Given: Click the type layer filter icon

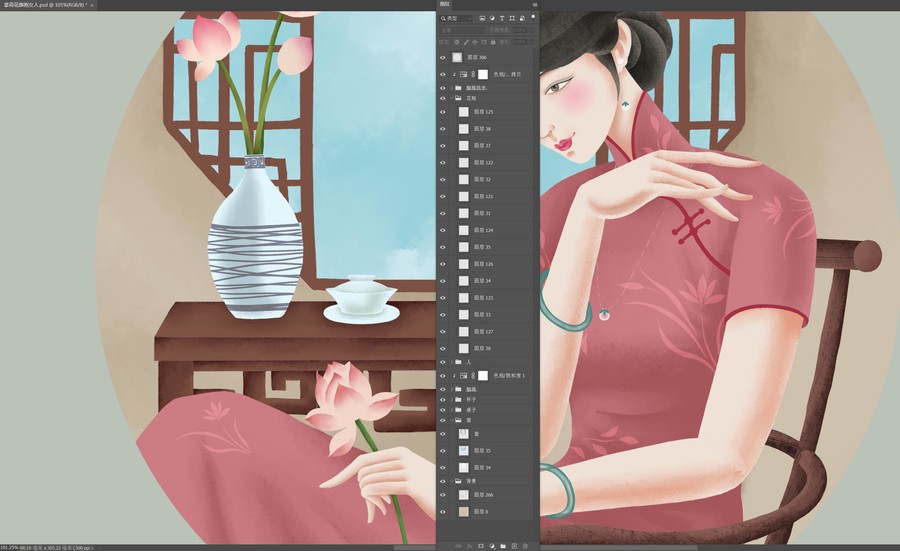Looking at the screenshot, I should click(x=502, y=18).
